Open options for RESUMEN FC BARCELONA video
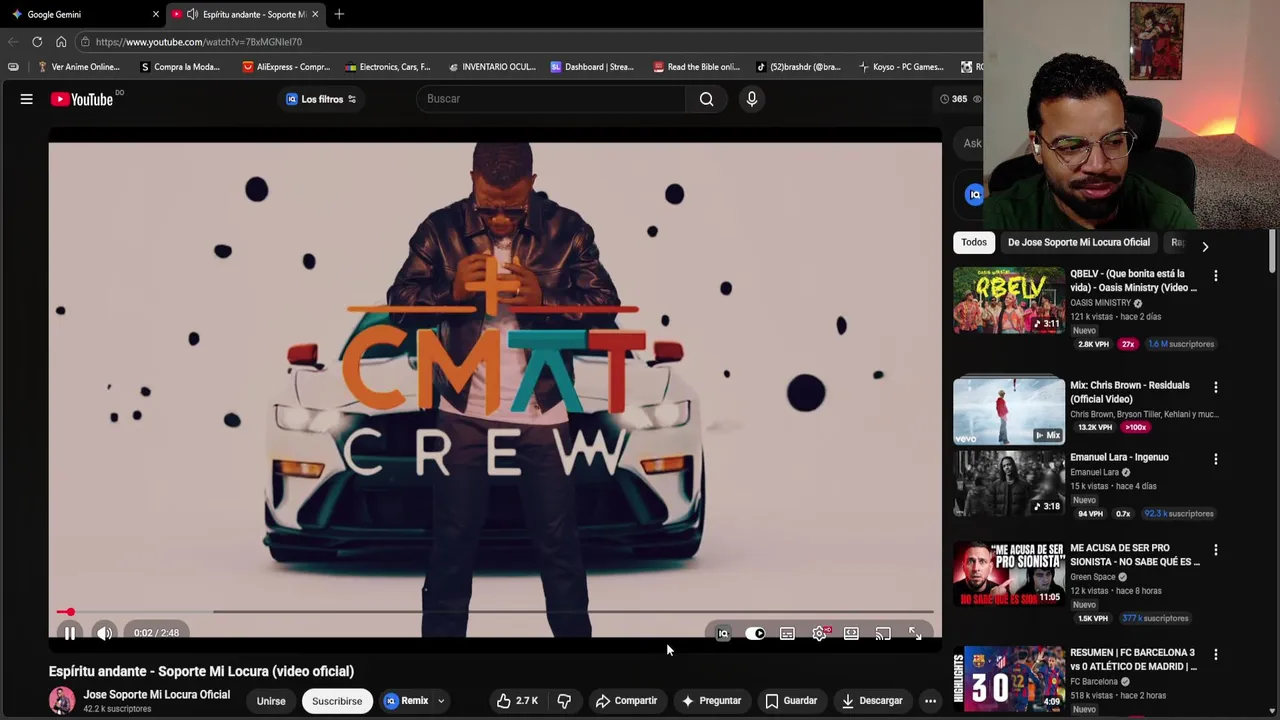Image resolution: width=1280 pixels, height=720 pixels. click(x=1216, y=655)
